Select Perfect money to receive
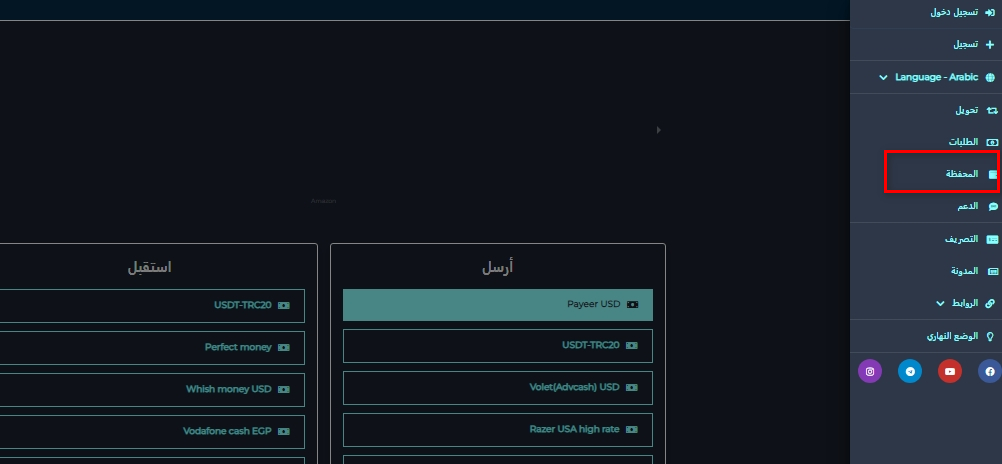 [x=152, y=348]
